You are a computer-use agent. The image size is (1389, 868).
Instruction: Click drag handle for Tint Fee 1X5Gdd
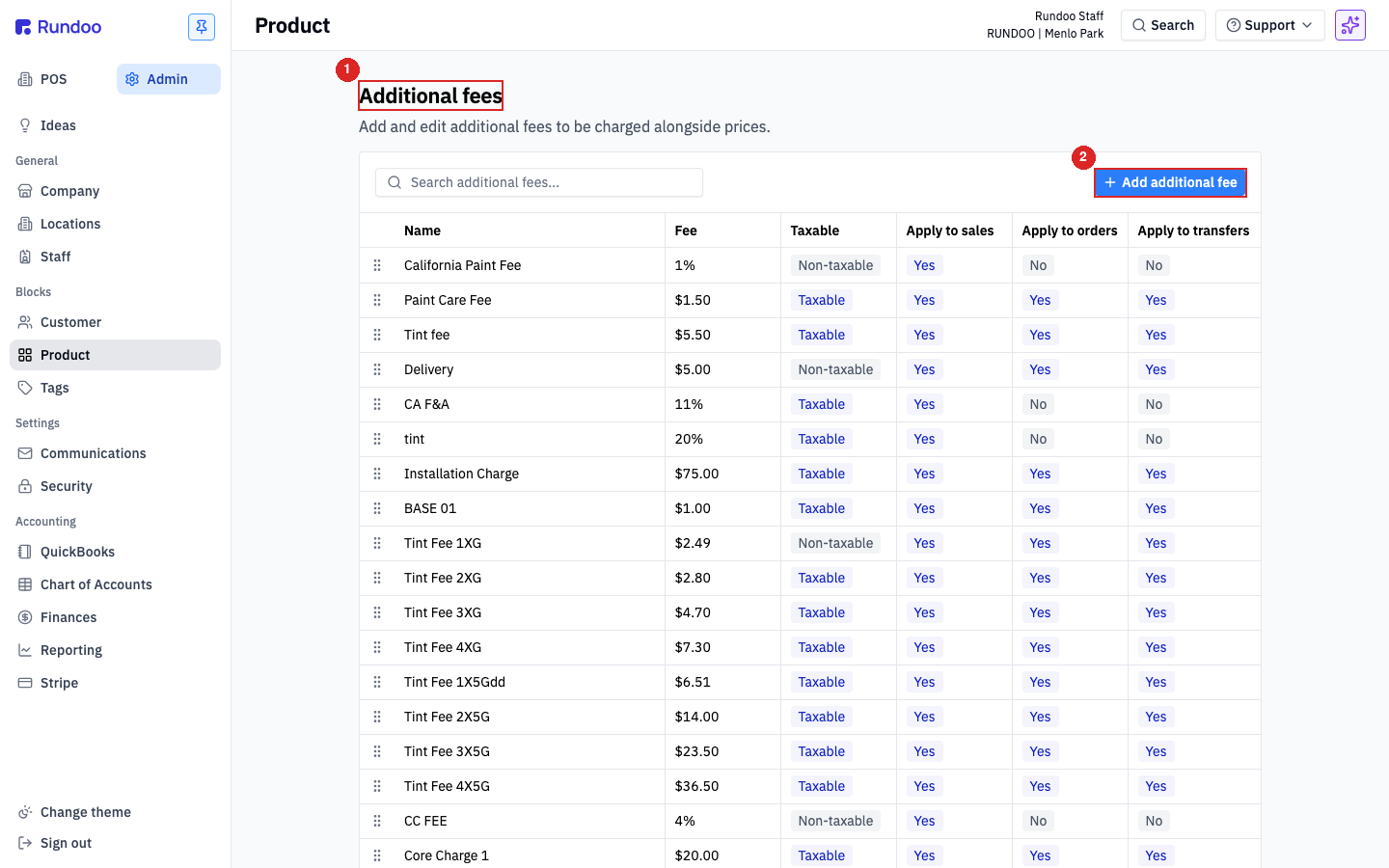377,682
